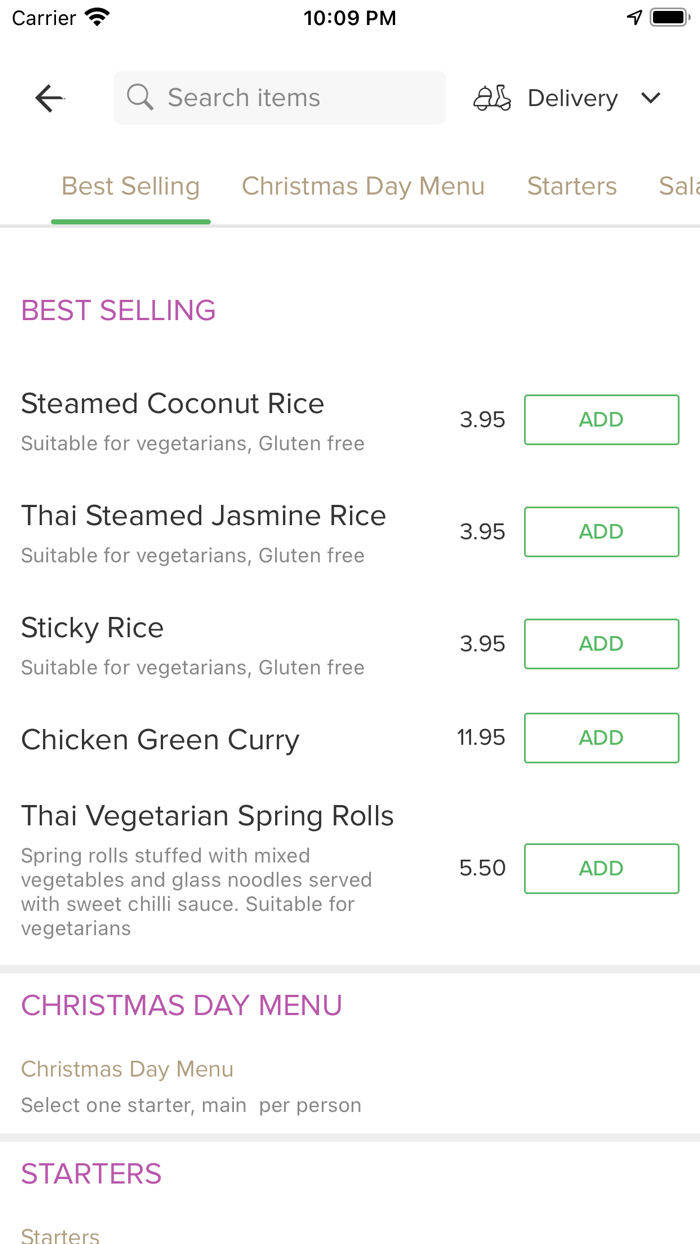This screenshot has width=700, height=1244.
Task: Tap the magnifying glass search icon
Action: [x=139, y=97]
